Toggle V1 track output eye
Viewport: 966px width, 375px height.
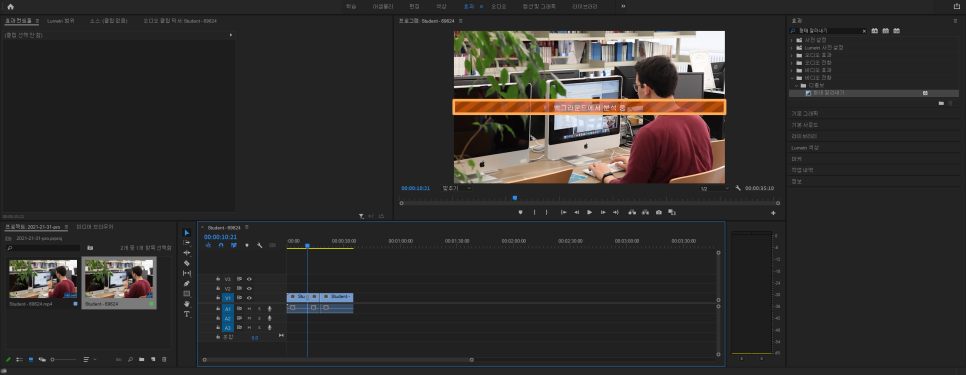[249, 297]
